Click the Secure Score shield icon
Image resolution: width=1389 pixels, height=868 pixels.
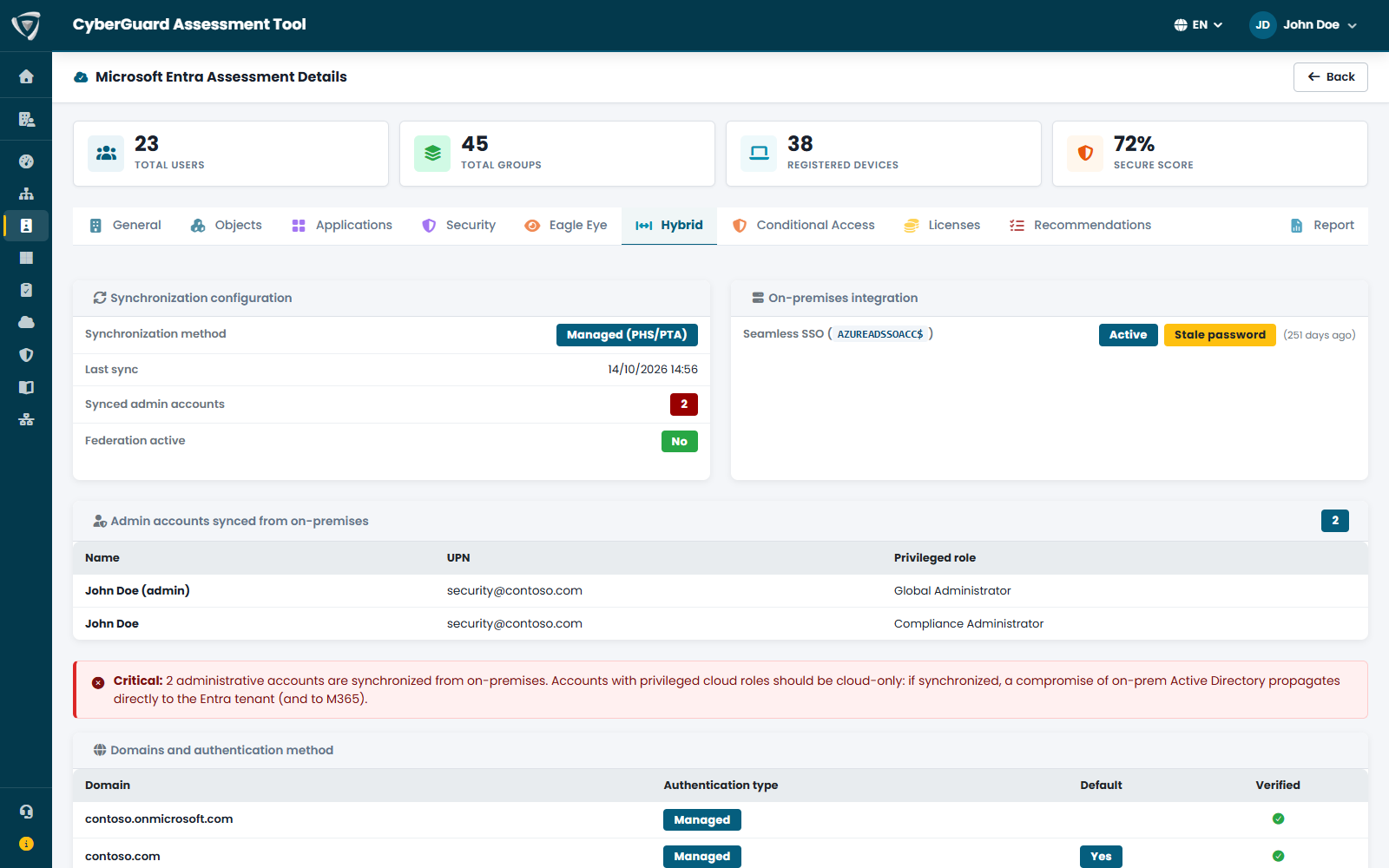pyautogui.click(x=1085, y=154)
